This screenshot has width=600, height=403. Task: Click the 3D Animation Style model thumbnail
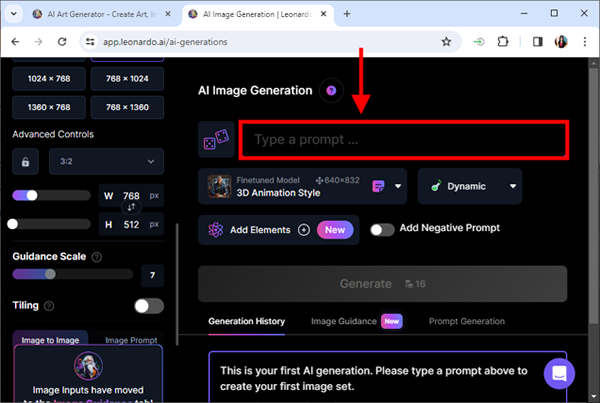tap(219, 186)
